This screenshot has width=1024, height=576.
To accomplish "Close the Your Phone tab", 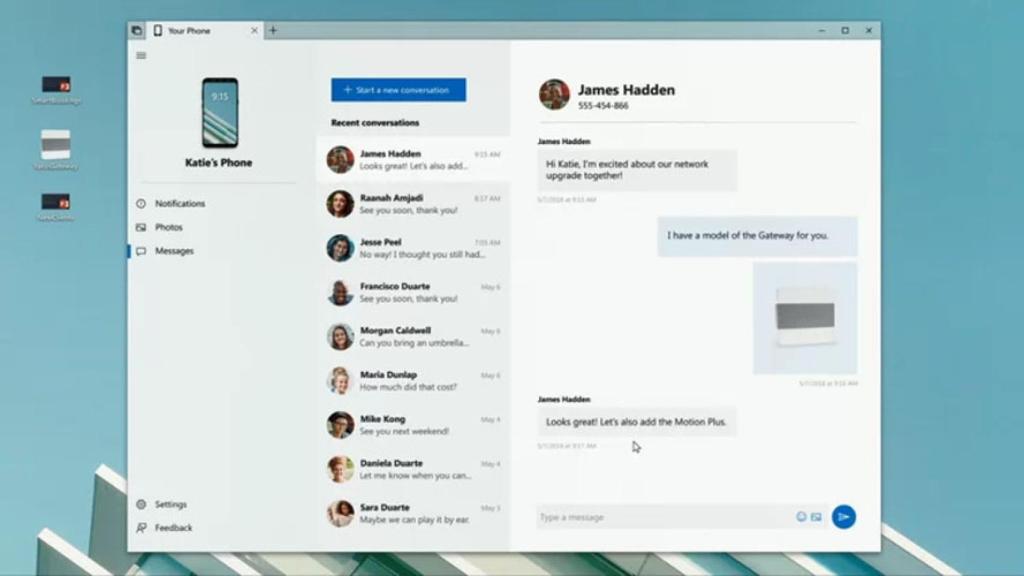I will 254,31.
